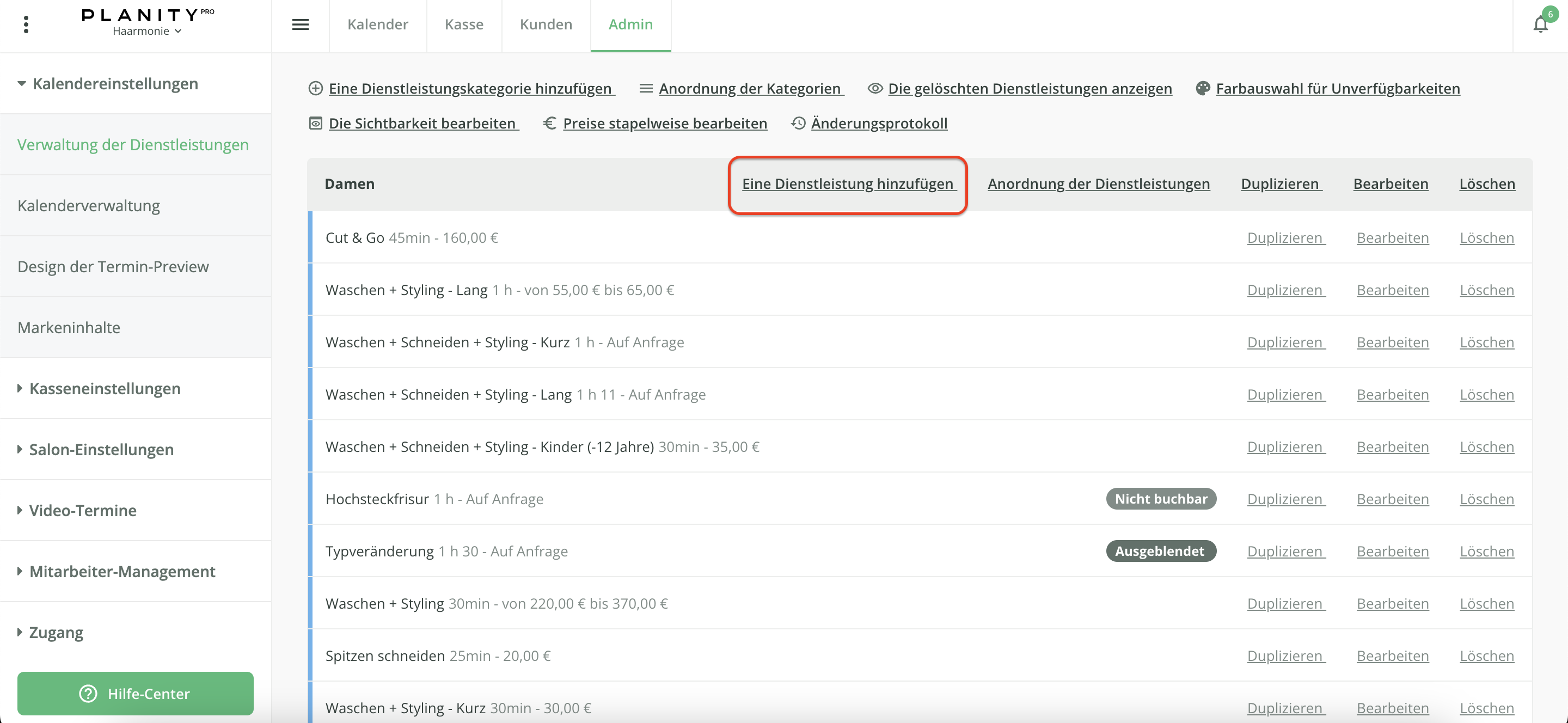Click the euro icon for batch prices
Image resolution: width=1568 pixels, height=723 pixels.
coord(550,124)
